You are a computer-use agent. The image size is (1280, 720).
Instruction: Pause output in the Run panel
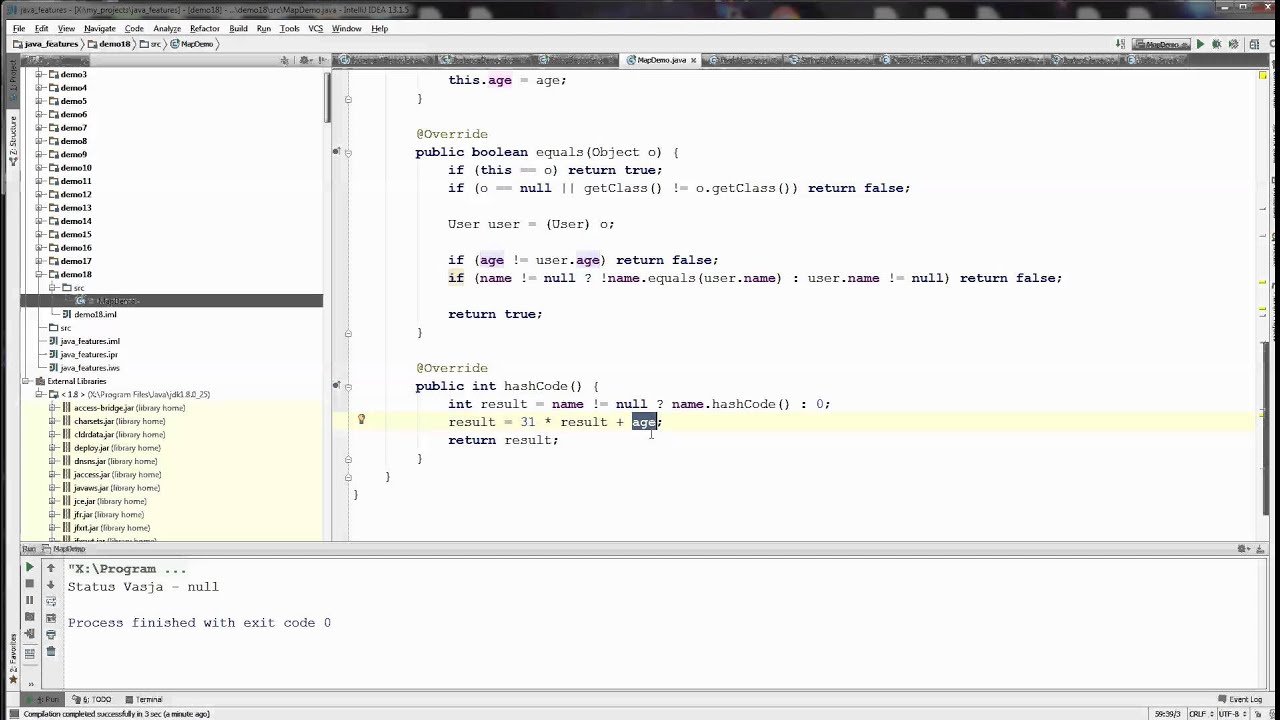pos(29,600)
